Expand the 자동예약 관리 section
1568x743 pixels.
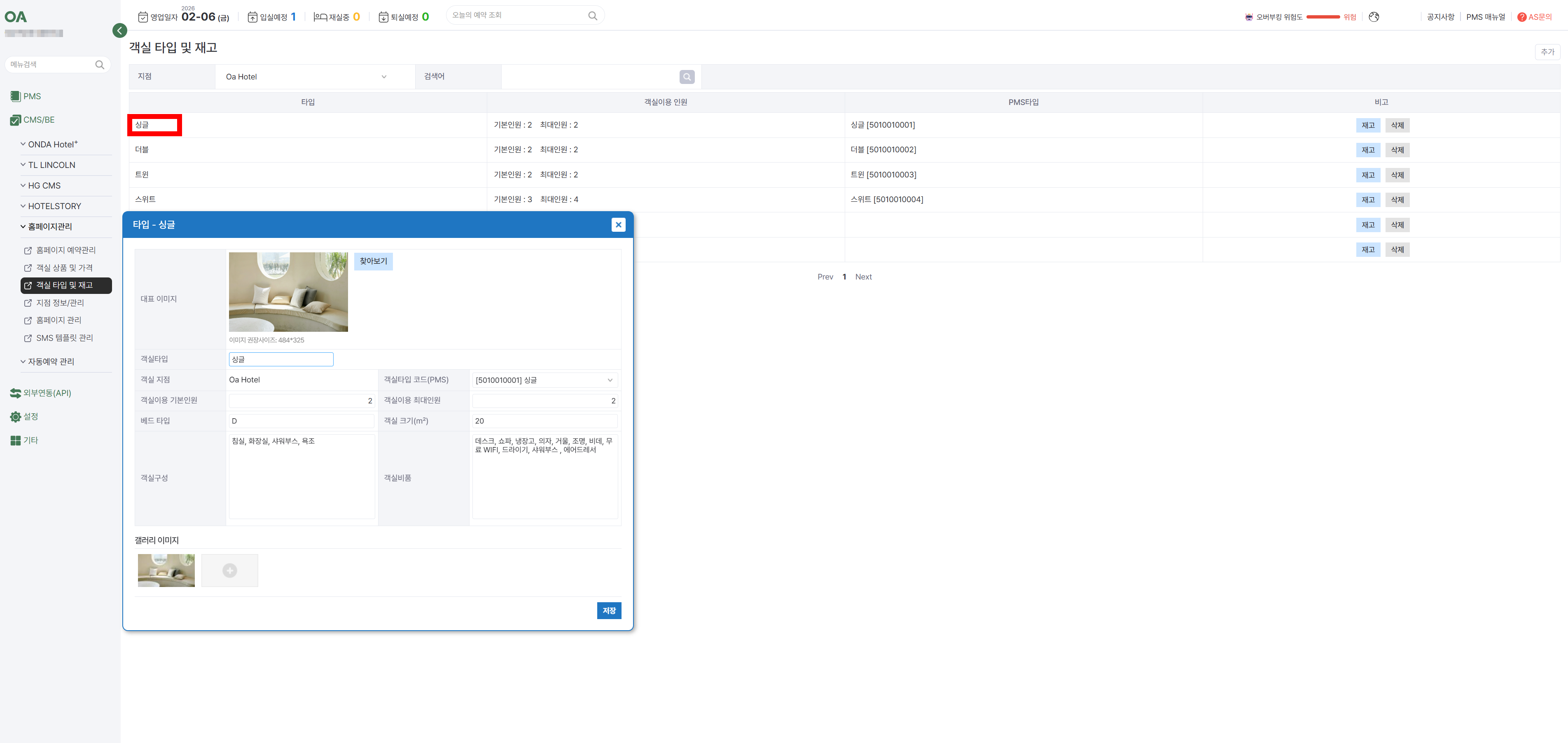pyautogui.click(x=51, y=361)
